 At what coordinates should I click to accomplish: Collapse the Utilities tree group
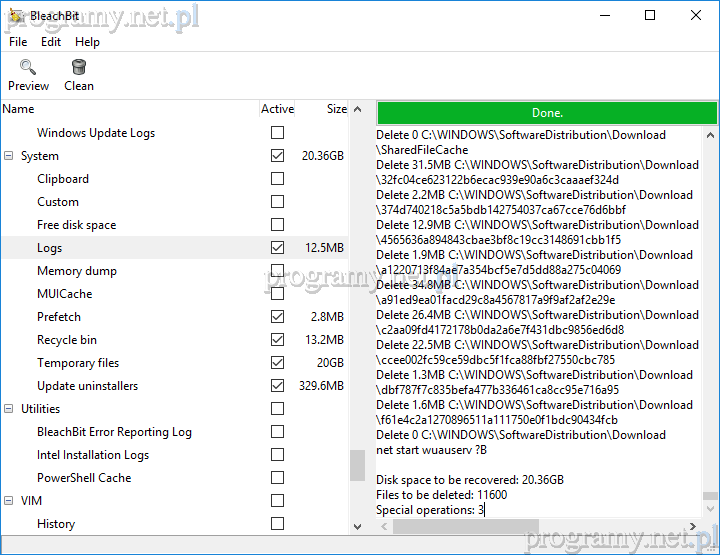pyautogui.click(x=9, y=409)
